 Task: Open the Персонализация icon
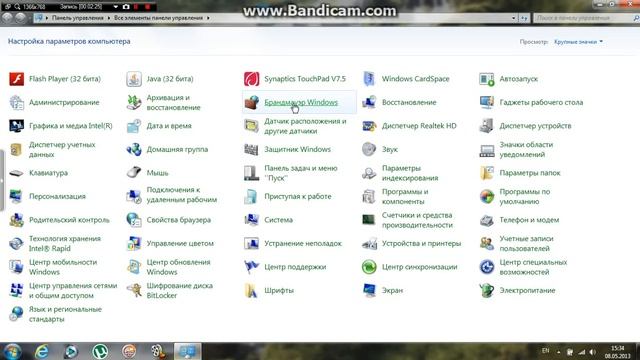(x=17, y=196)
